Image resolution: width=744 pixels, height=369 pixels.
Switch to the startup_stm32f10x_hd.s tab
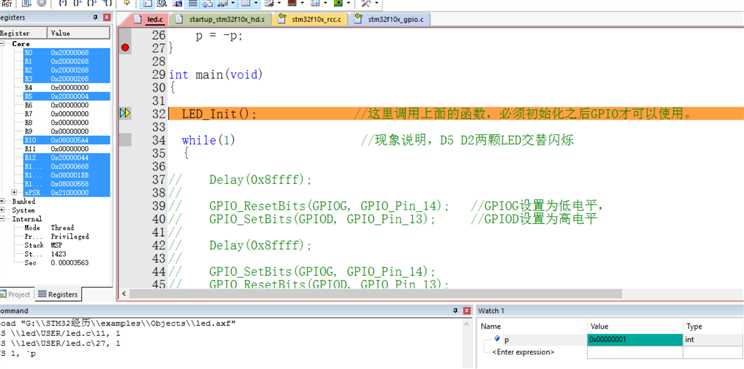coord(221,19)
